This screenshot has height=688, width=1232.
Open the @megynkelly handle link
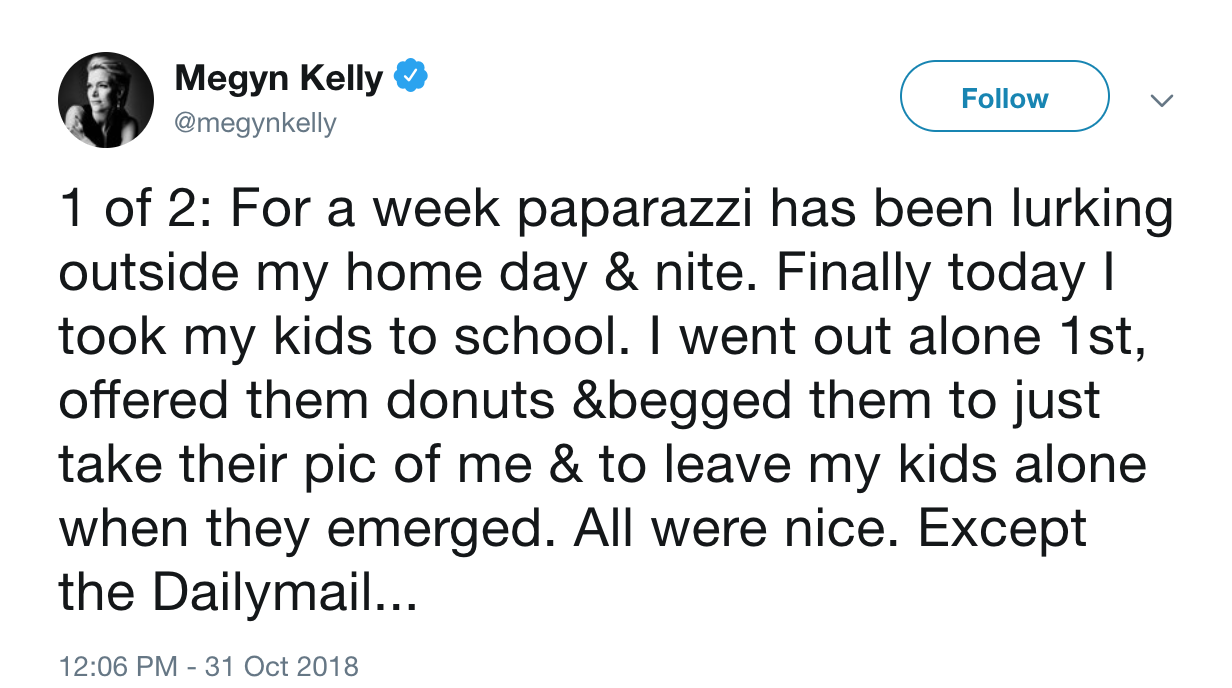(x=256, y=124)
